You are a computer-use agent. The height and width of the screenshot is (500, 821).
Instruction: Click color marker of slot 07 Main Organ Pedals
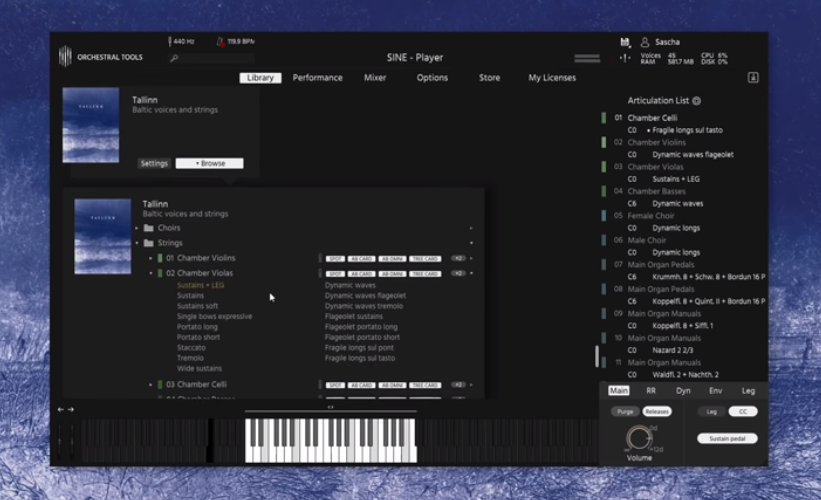pyautogui.click(x=604, y=264)
